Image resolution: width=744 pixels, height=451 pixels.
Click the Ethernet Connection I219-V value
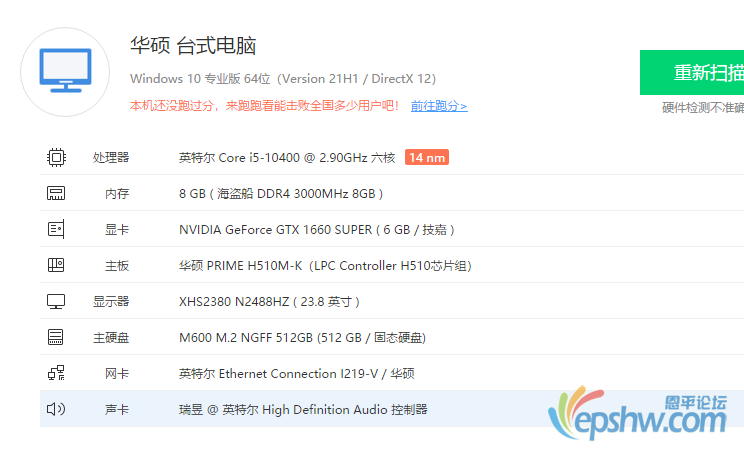pos(297,374)
